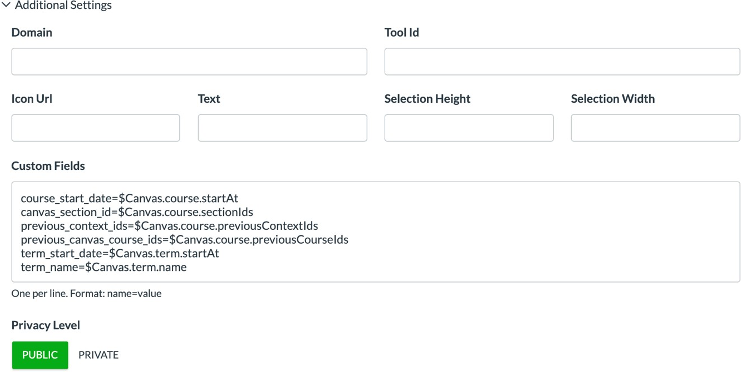Image resolution: width=742 pixels, height=372 pixels.
Task: Click the 'One per line' hint text
Action: (87, 293)
